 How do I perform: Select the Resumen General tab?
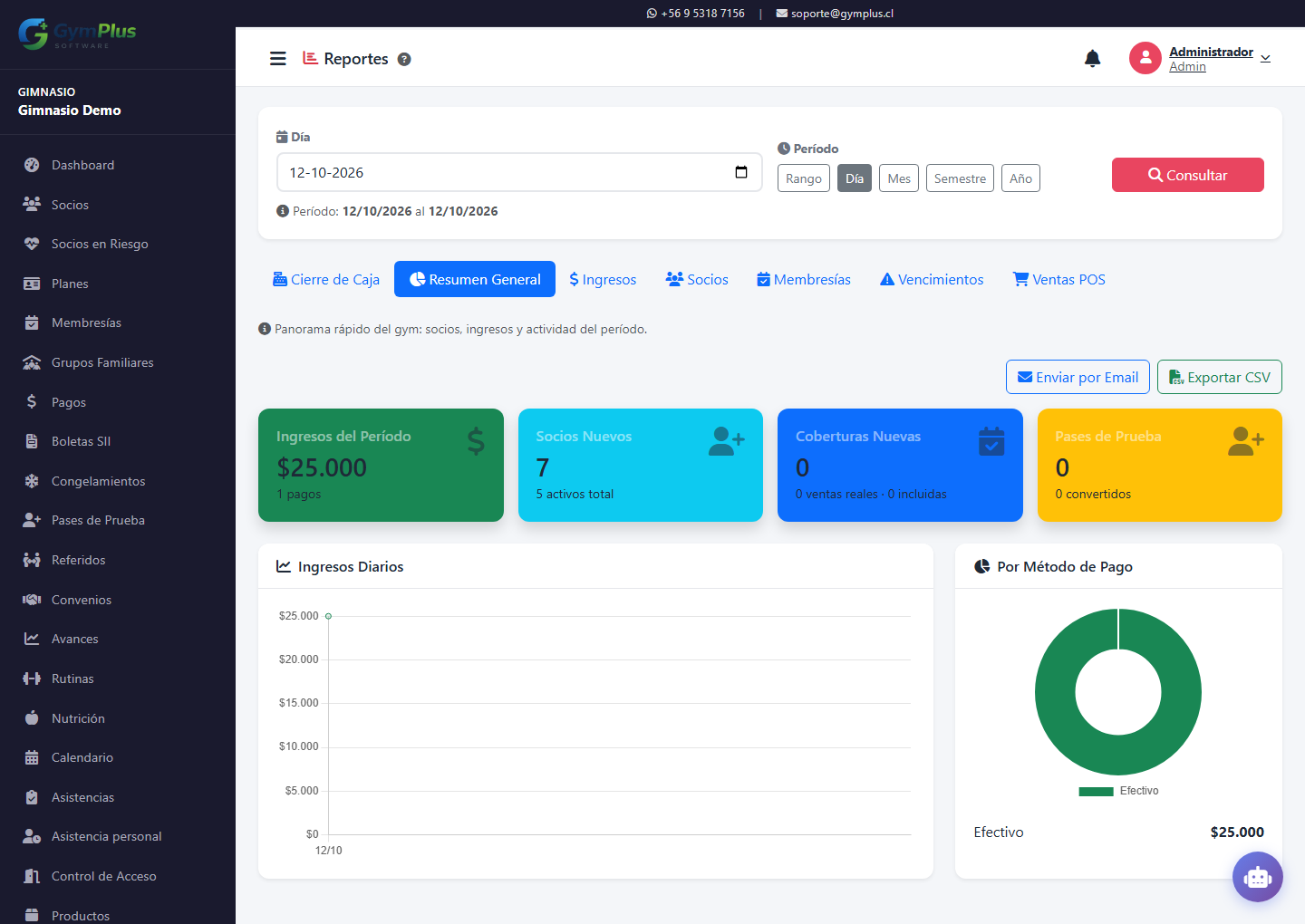point(475,279)
